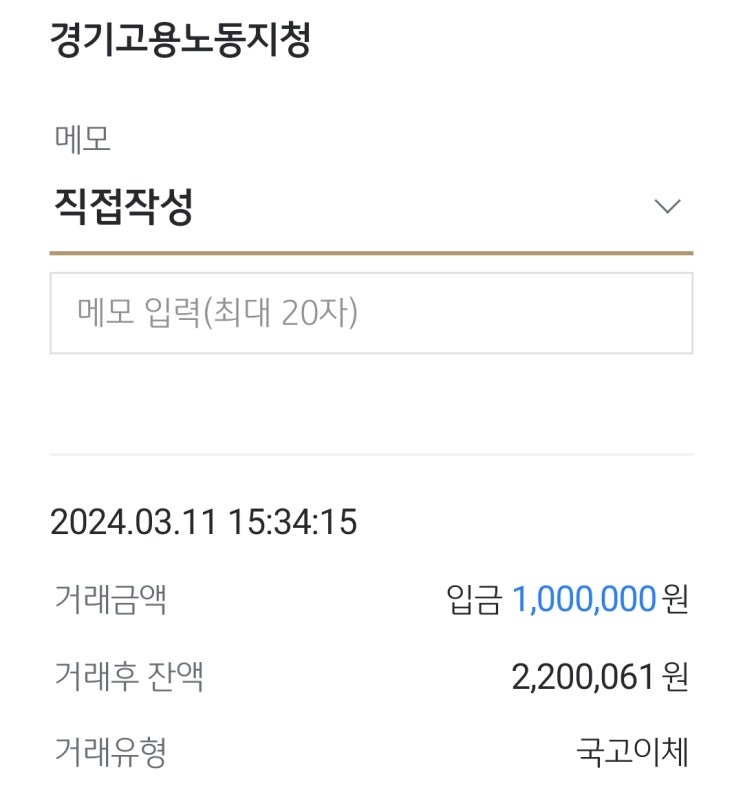
Task: Select the 2,200,061 balance value
Action: (x=584, y=677)
